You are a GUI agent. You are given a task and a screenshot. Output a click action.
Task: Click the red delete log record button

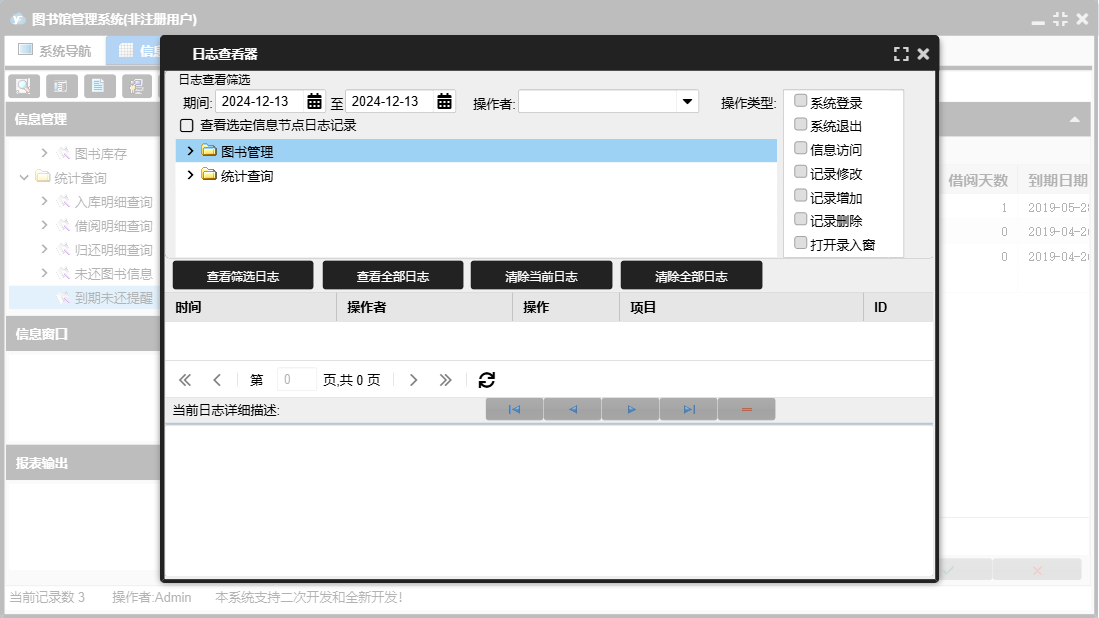click(x=746, y=409)
